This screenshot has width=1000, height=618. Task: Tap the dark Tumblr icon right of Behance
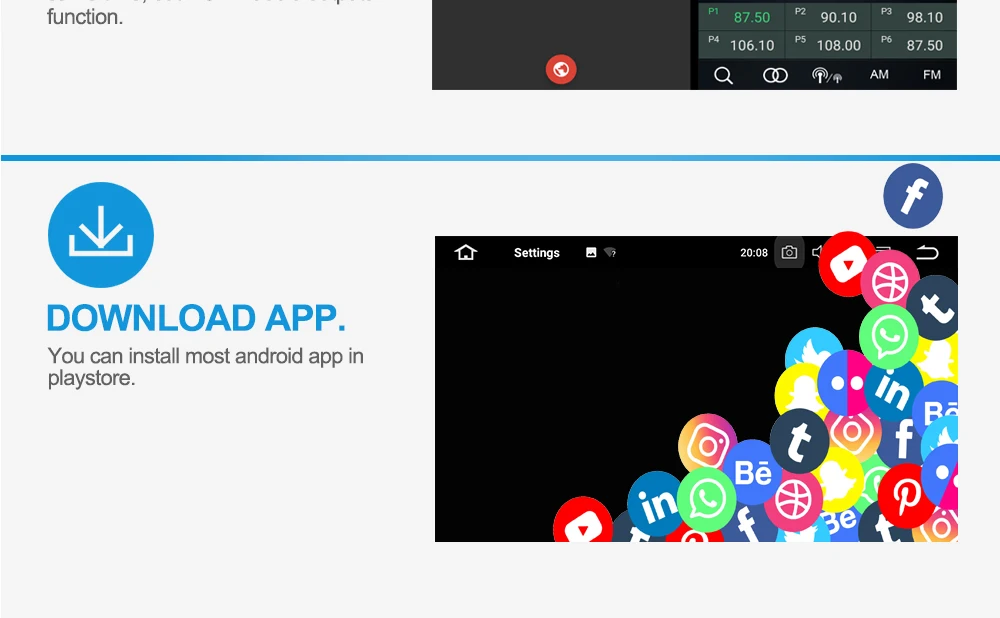(799, 441)
